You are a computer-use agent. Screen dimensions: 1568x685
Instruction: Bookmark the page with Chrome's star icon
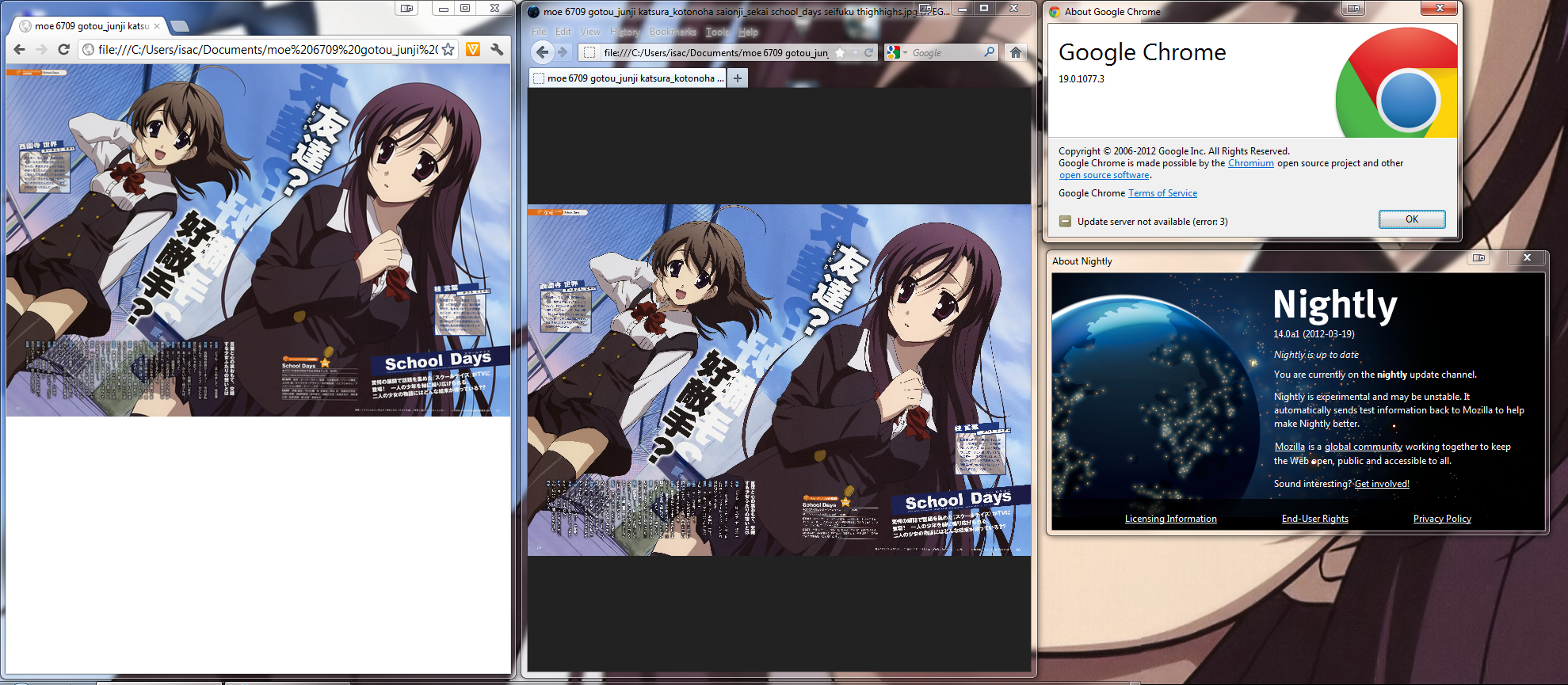click(x=448, y=49)
